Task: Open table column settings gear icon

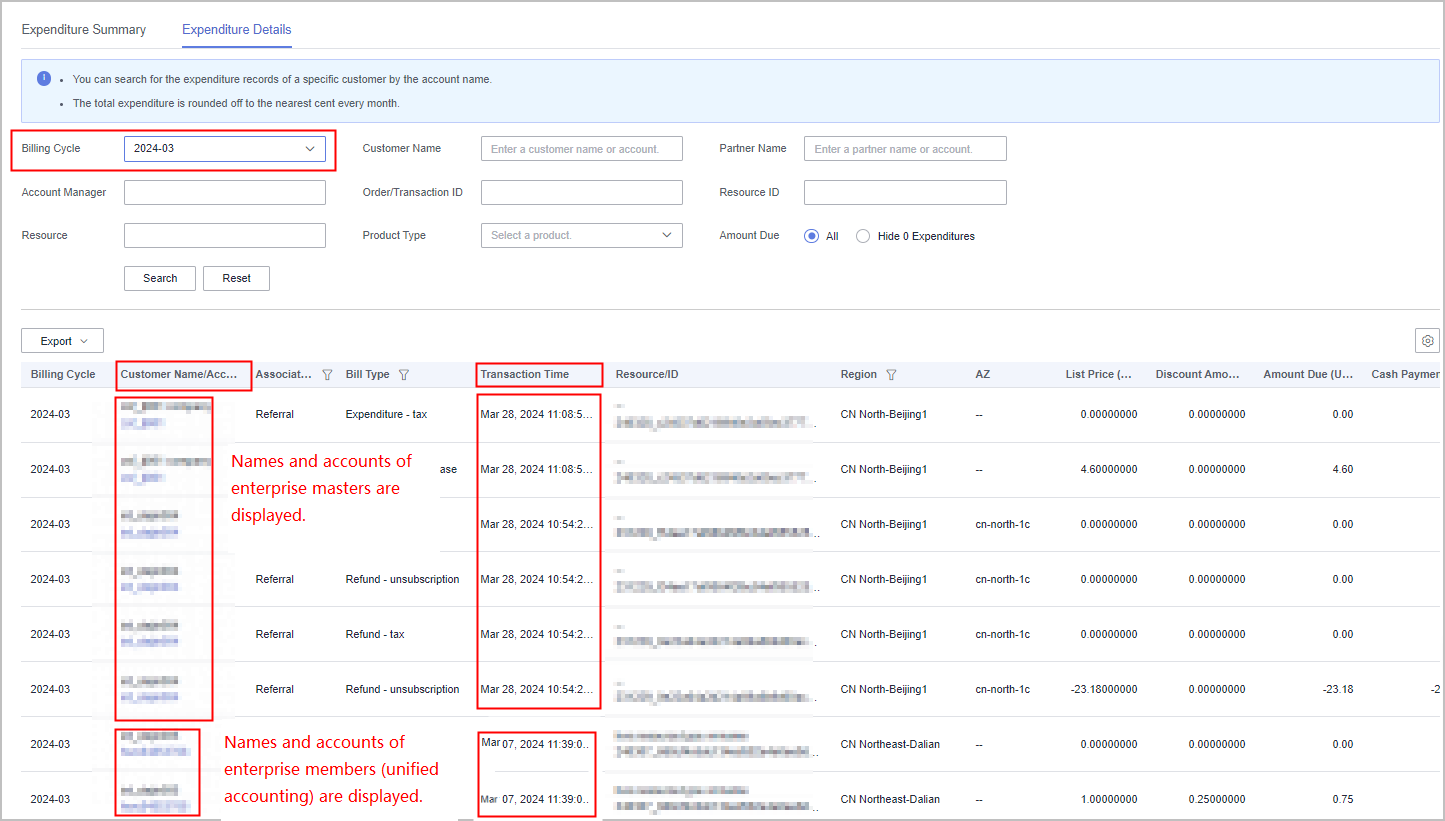Action: 1427,341
